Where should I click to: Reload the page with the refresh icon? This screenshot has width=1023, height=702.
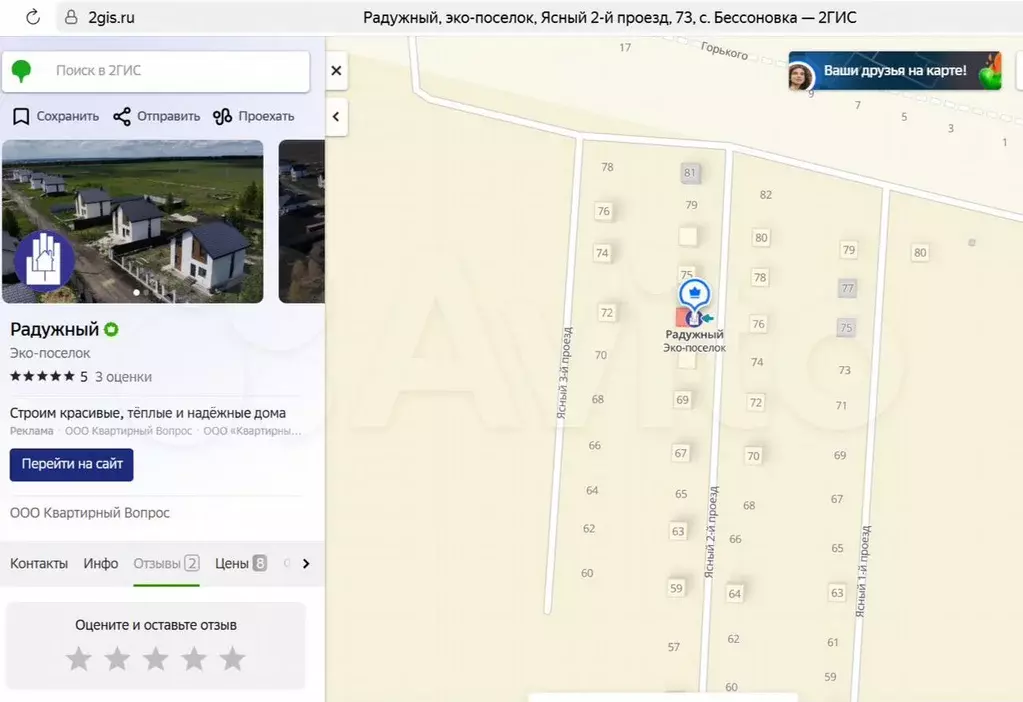[x=33, y=18]
